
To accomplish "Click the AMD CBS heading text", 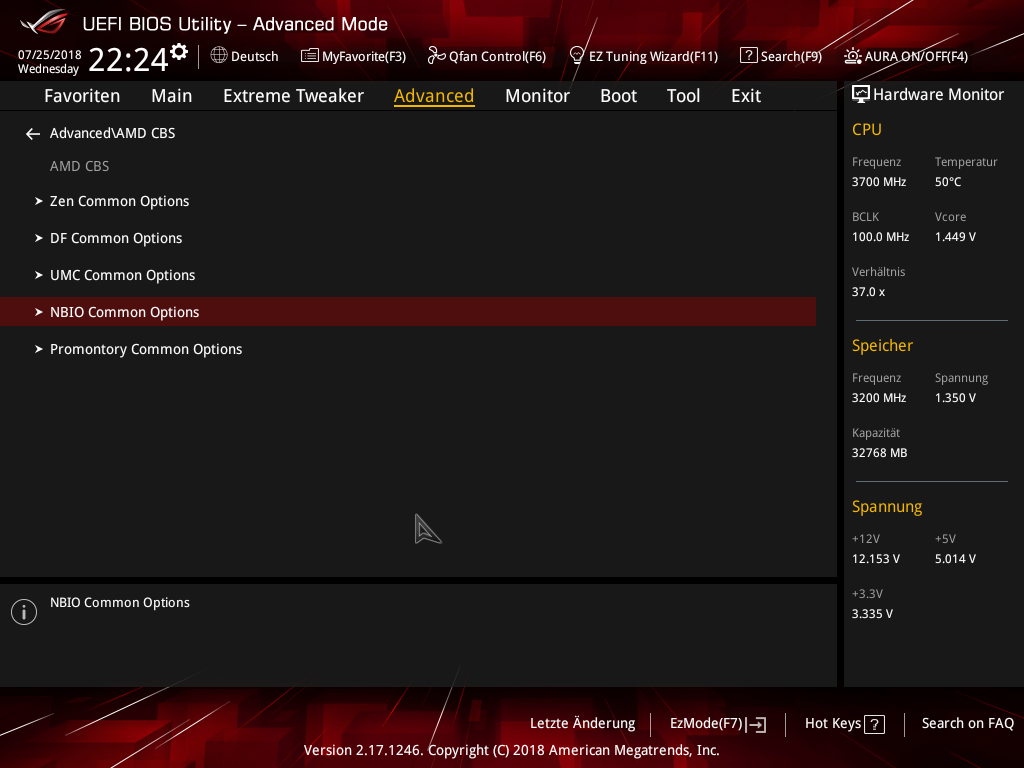I will click(x=80, y=167).
